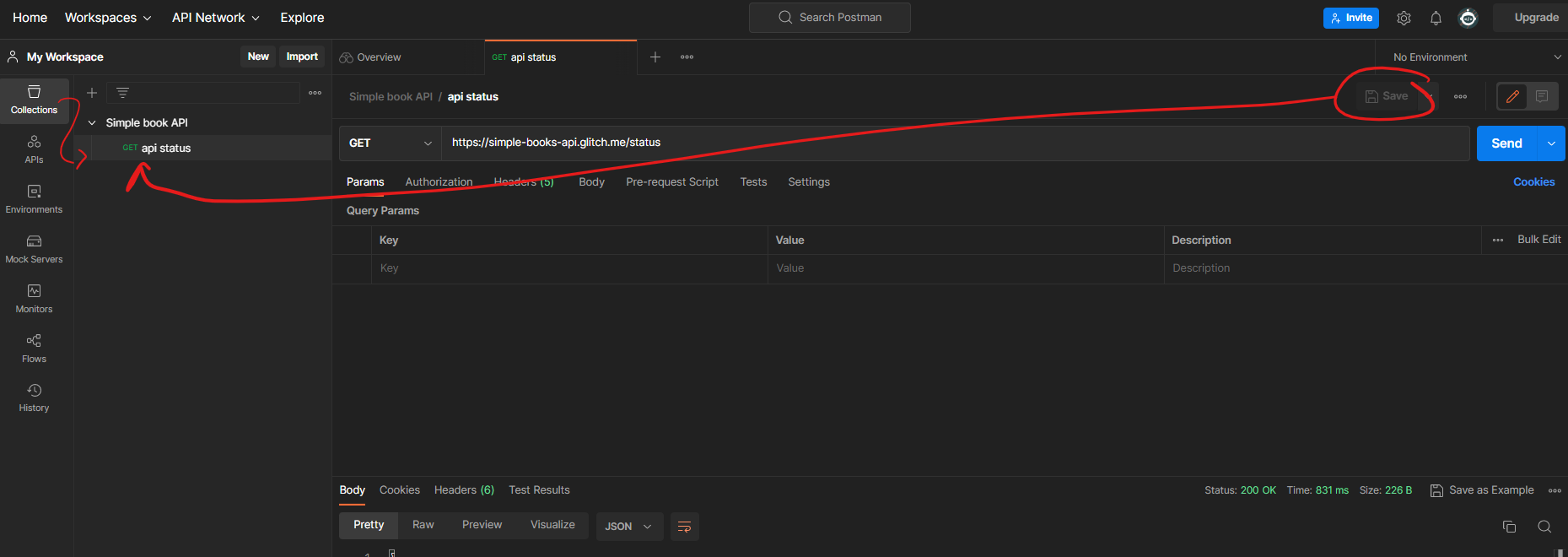
Task: Open the comments panel icon
Action: point(1542,96)
